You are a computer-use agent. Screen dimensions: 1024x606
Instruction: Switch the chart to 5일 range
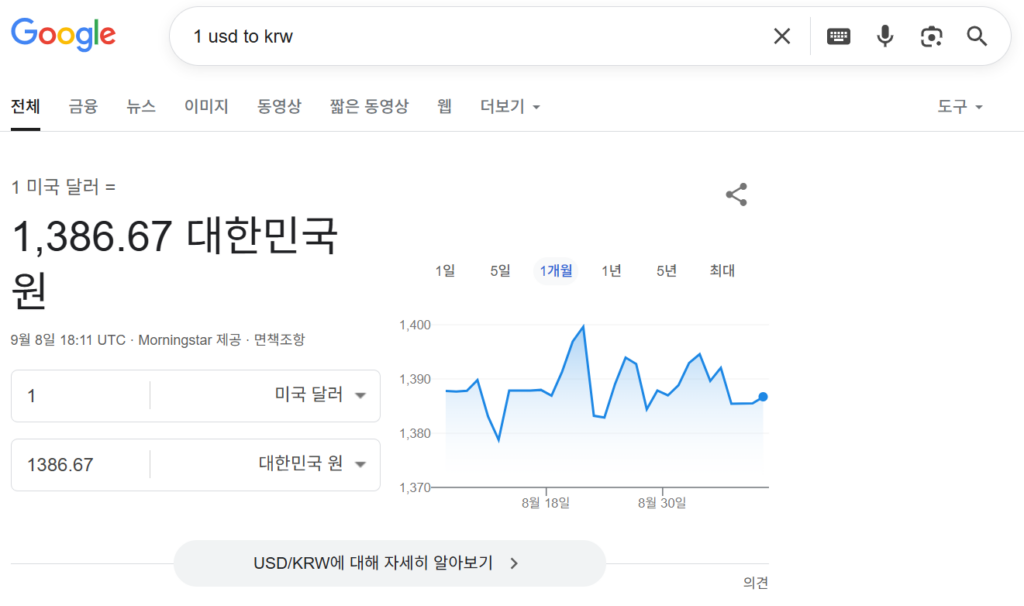500,270
